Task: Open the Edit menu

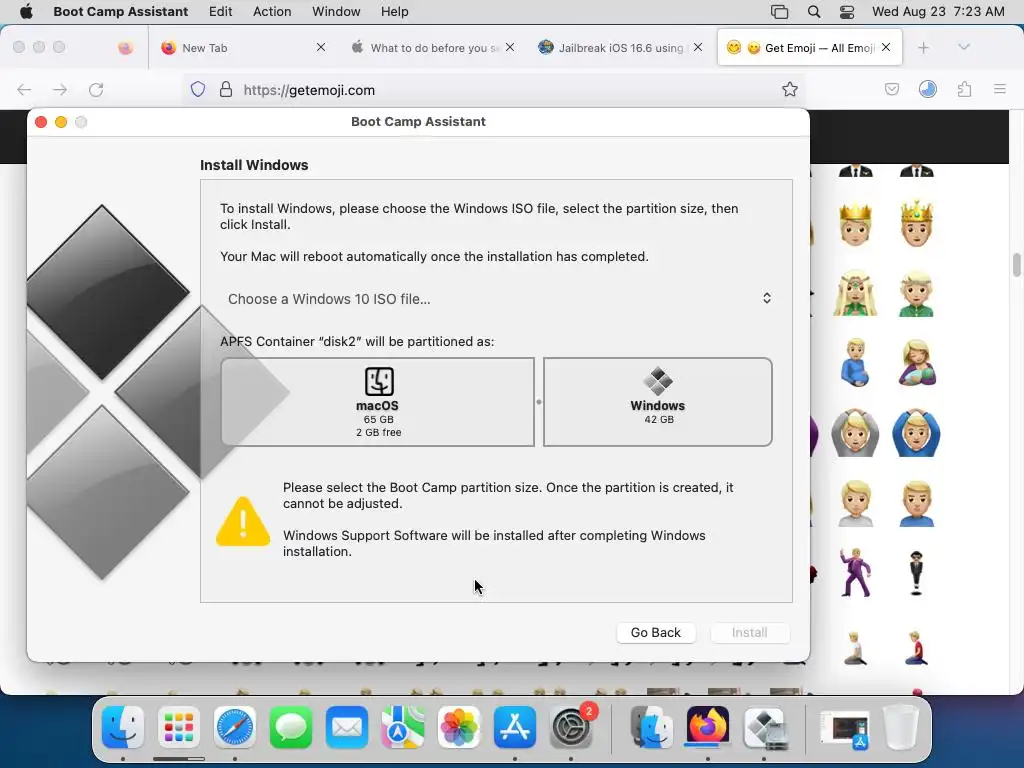Action: (x=221, y=12)
